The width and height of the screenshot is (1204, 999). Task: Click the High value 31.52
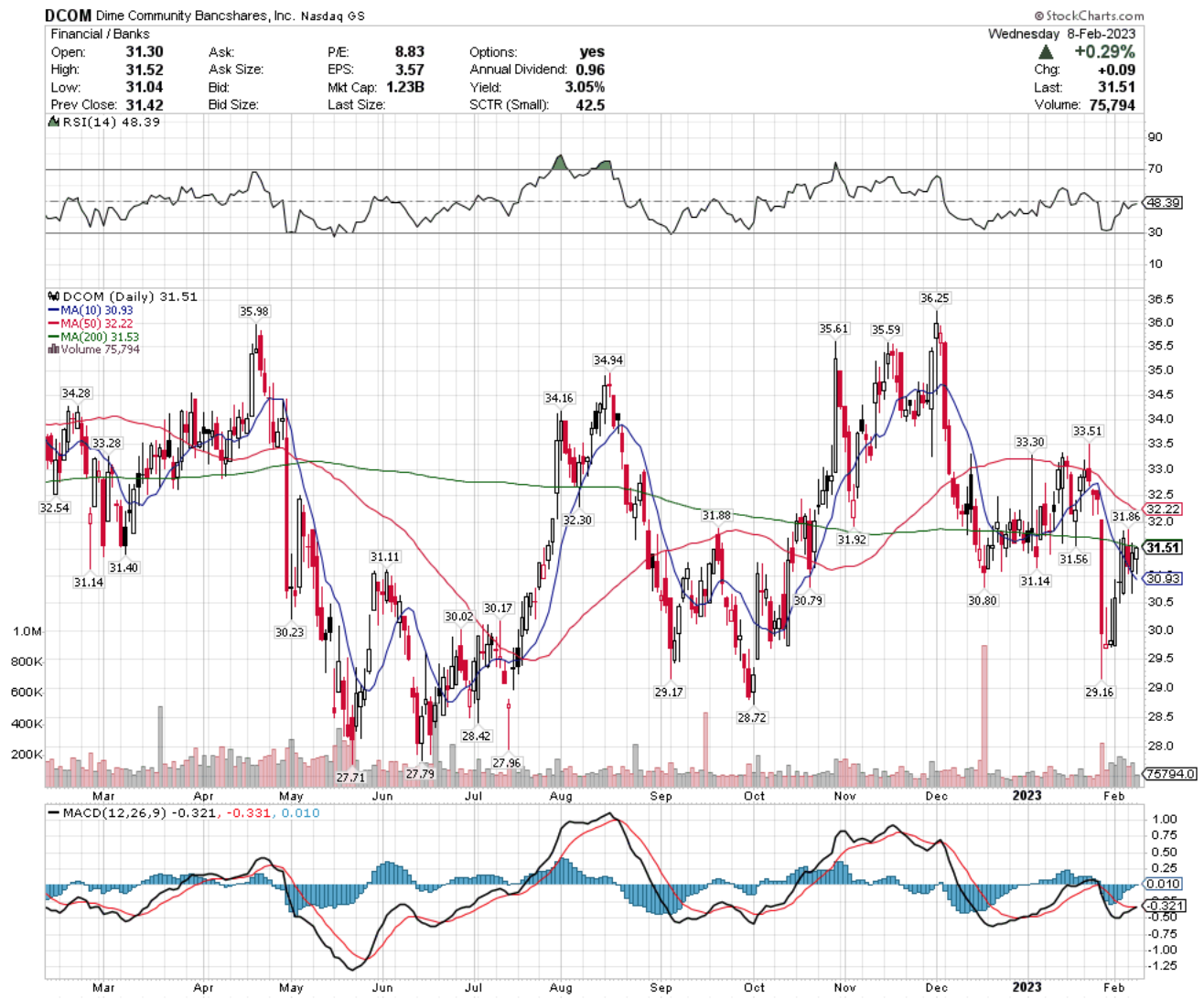(145, 70)
